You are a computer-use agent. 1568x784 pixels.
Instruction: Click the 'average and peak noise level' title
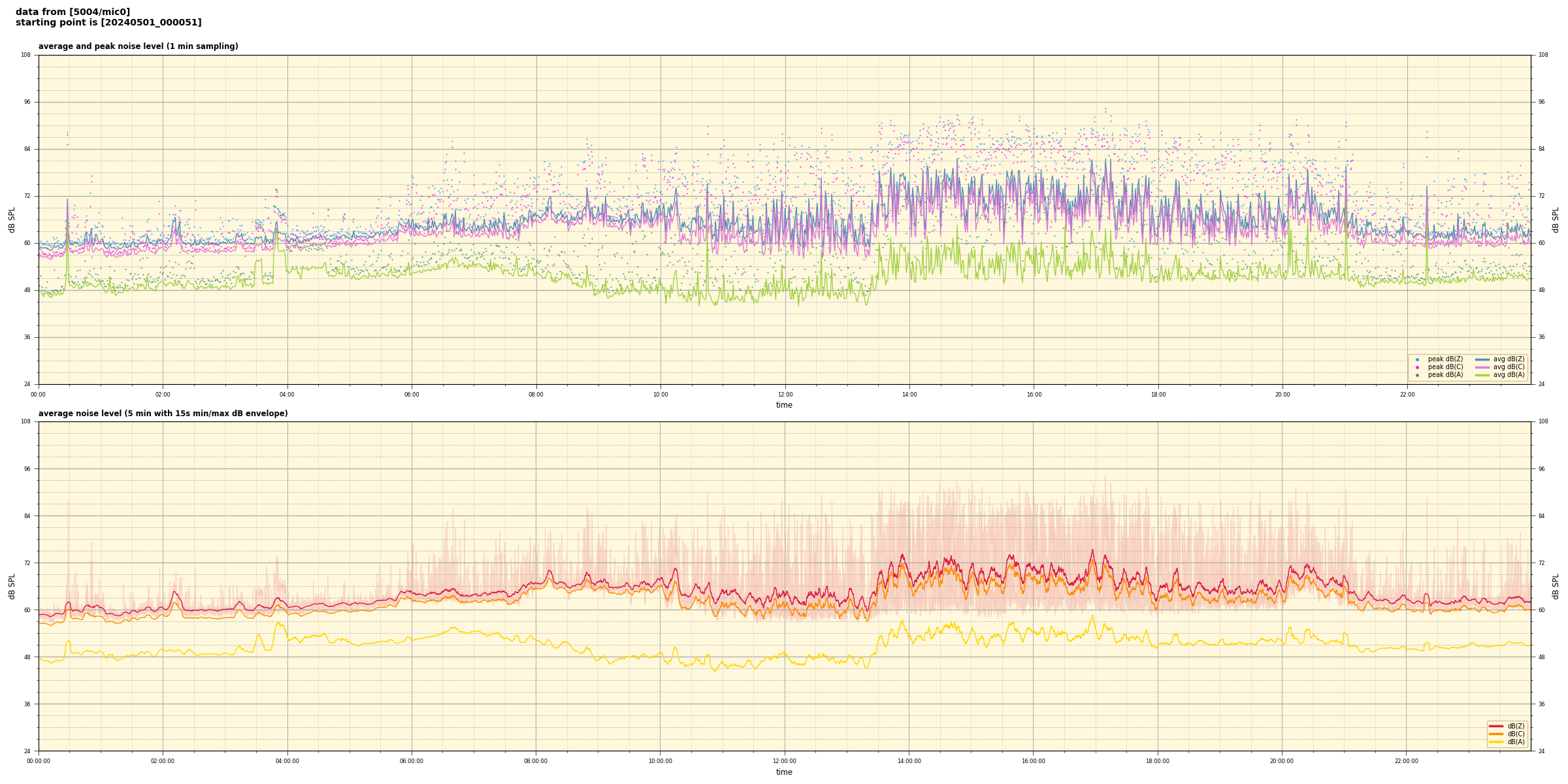coord(138,46)
